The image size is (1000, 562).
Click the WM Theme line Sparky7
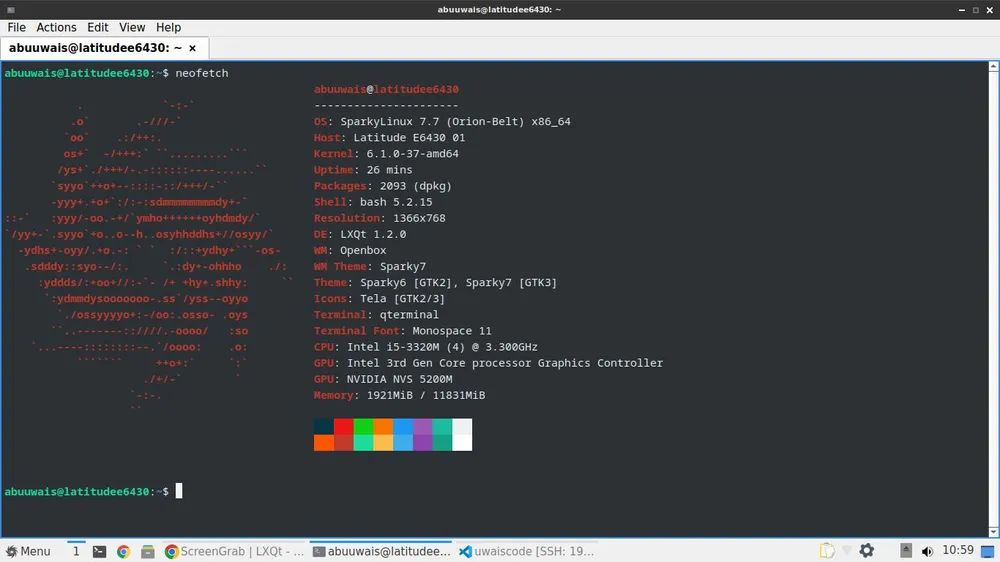(370, 267)
